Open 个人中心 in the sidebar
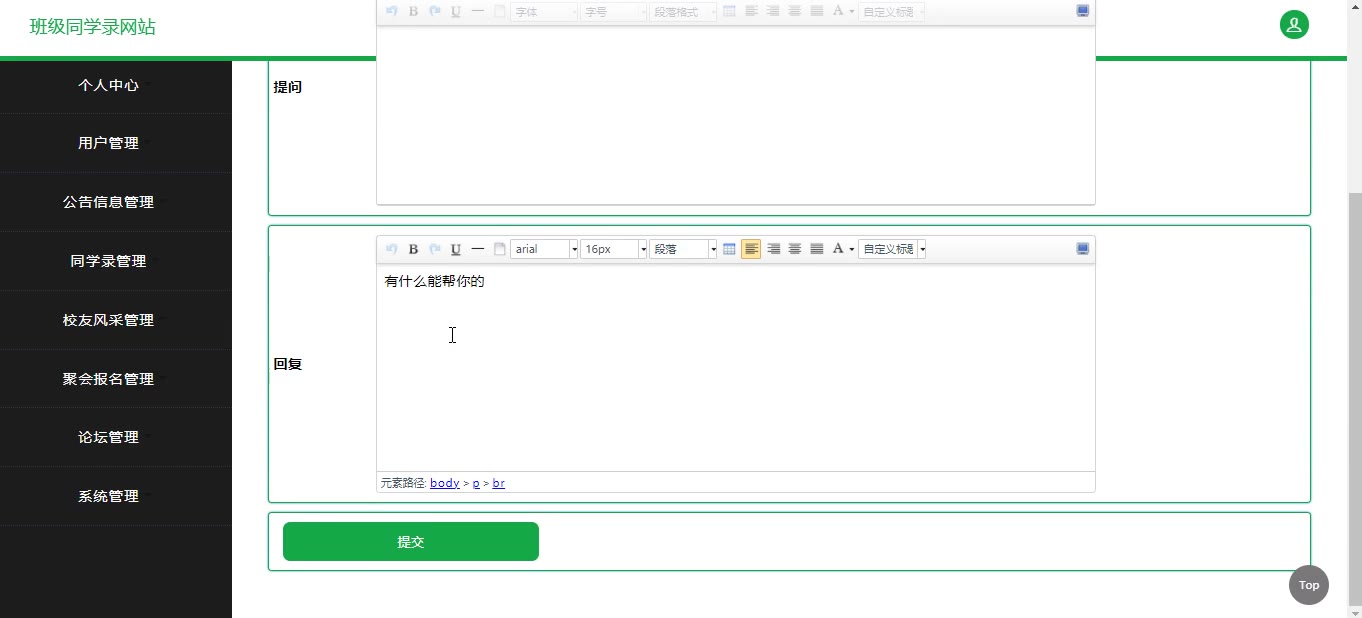This screenshot has width=1362, height=618. pos(108,85)
